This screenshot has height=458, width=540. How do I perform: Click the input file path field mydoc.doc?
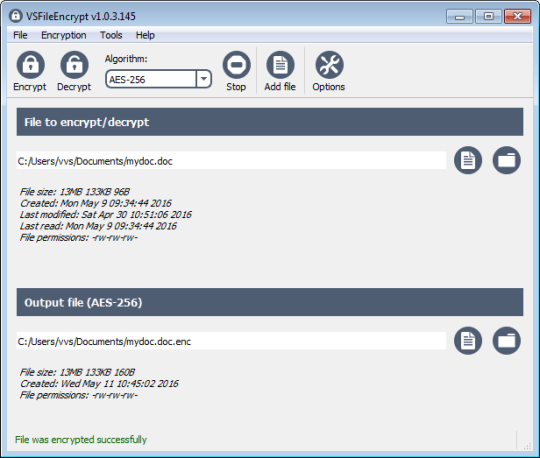point(231,160)
